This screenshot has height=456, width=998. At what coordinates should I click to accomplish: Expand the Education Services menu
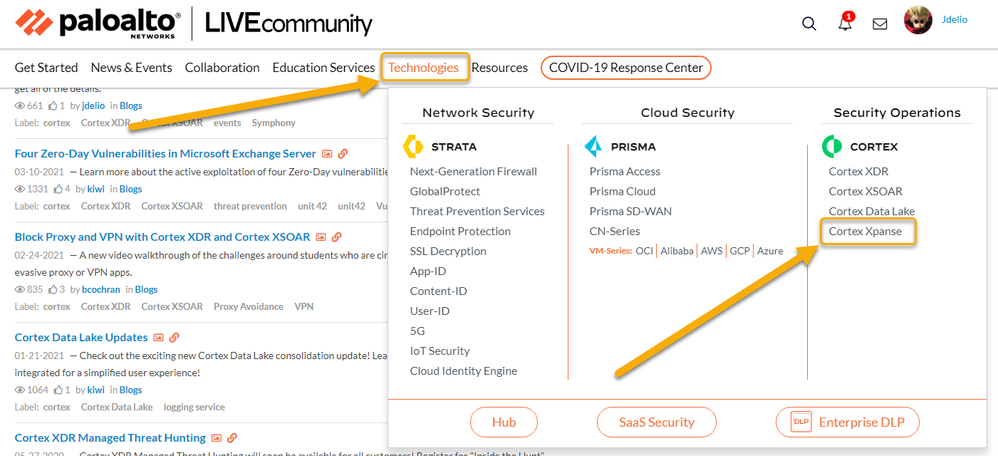point(323,68)
